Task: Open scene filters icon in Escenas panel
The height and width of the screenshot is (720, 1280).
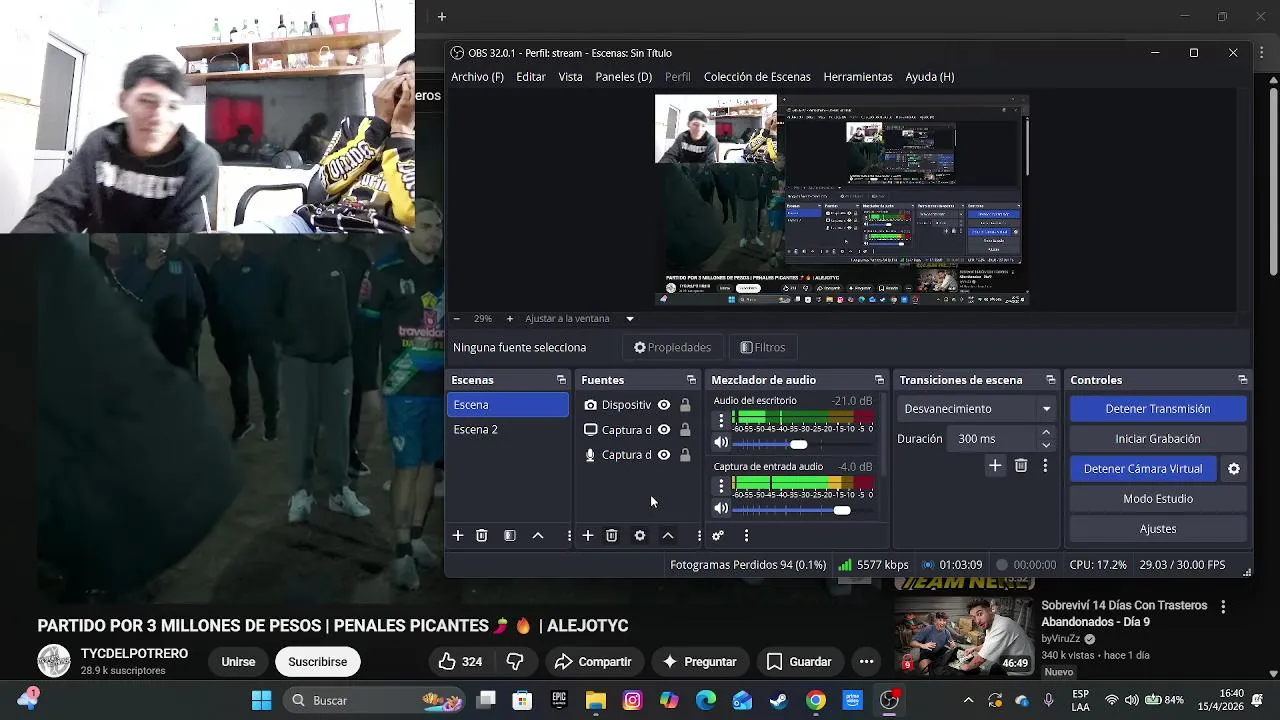Action: 510,536
